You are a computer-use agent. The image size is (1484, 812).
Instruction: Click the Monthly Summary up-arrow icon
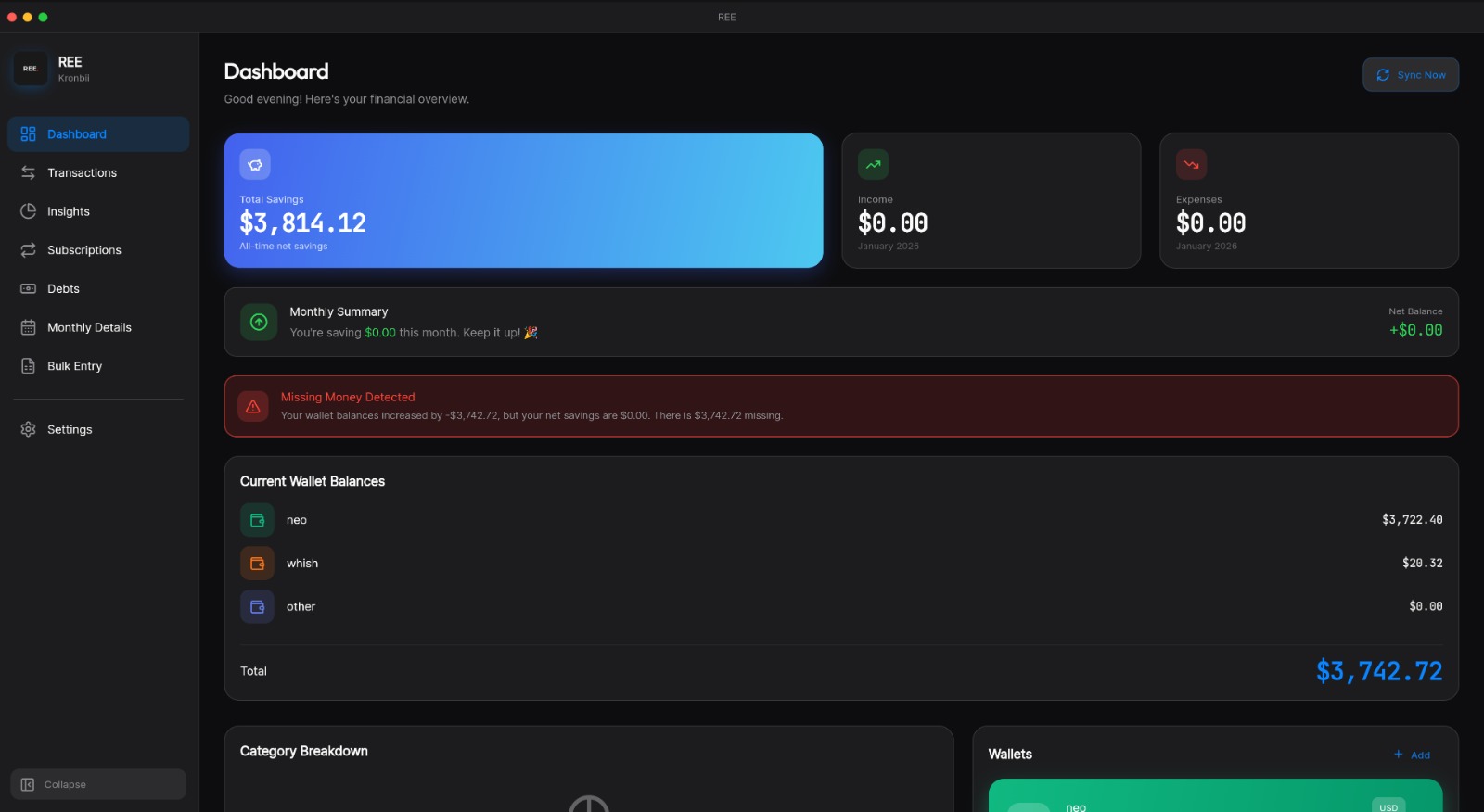pyautogui.click(x=259, y=322)
